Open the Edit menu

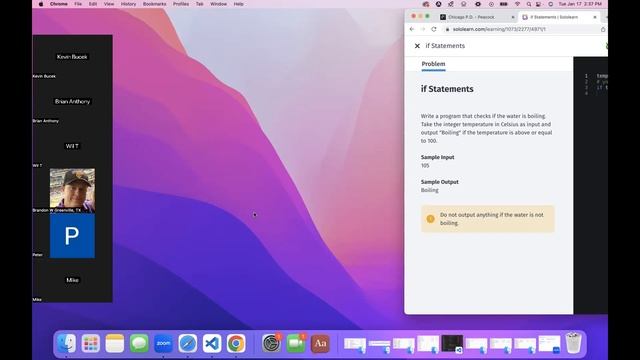pos(93,4)
